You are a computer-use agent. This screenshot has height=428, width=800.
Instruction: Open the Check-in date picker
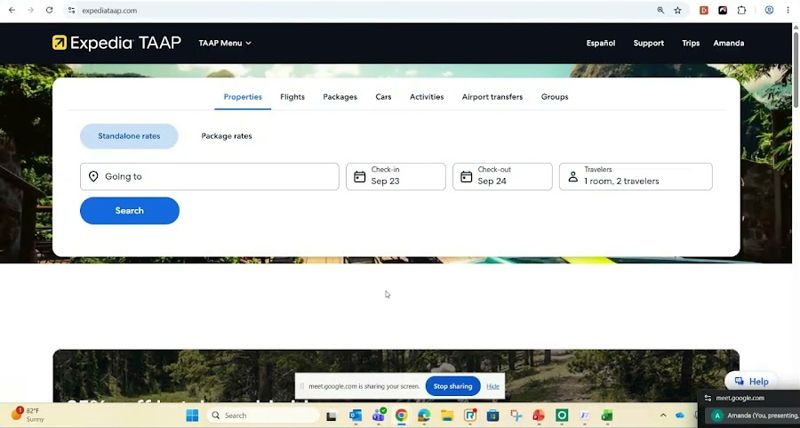coord(396,177)
